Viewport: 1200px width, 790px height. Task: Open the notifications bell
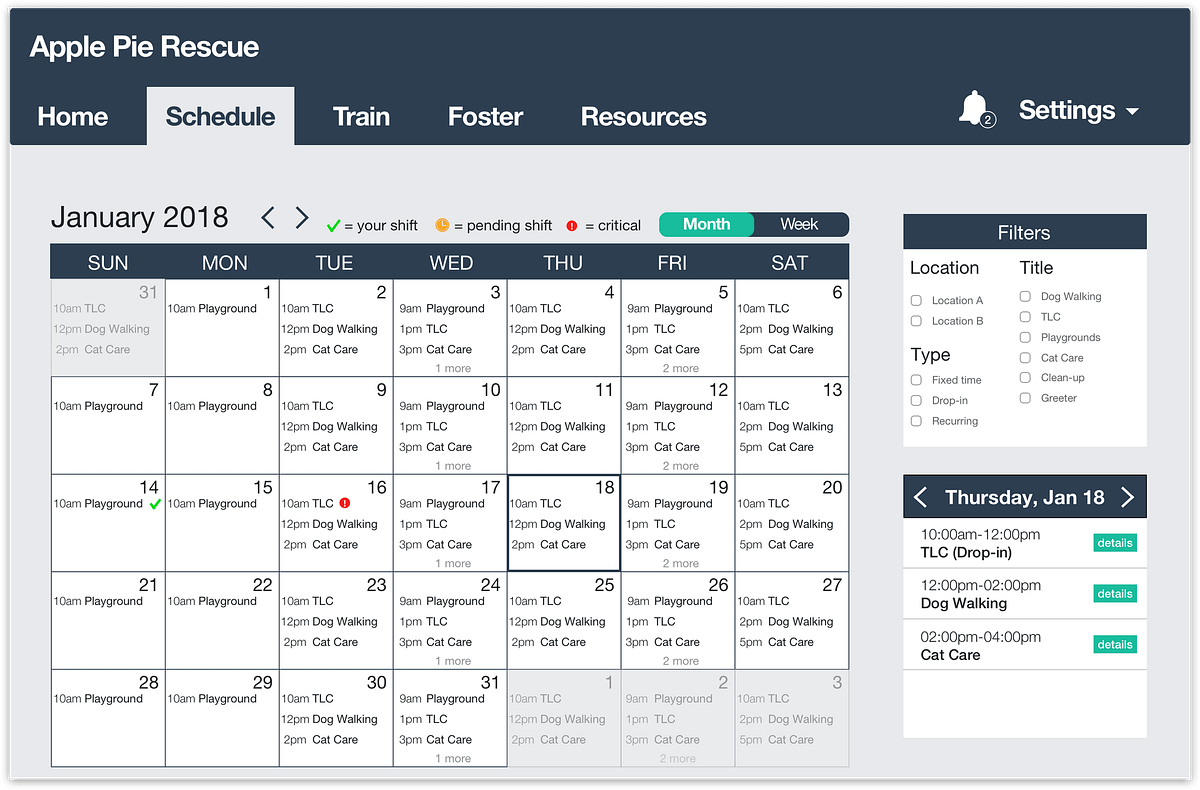coord(974,109)
